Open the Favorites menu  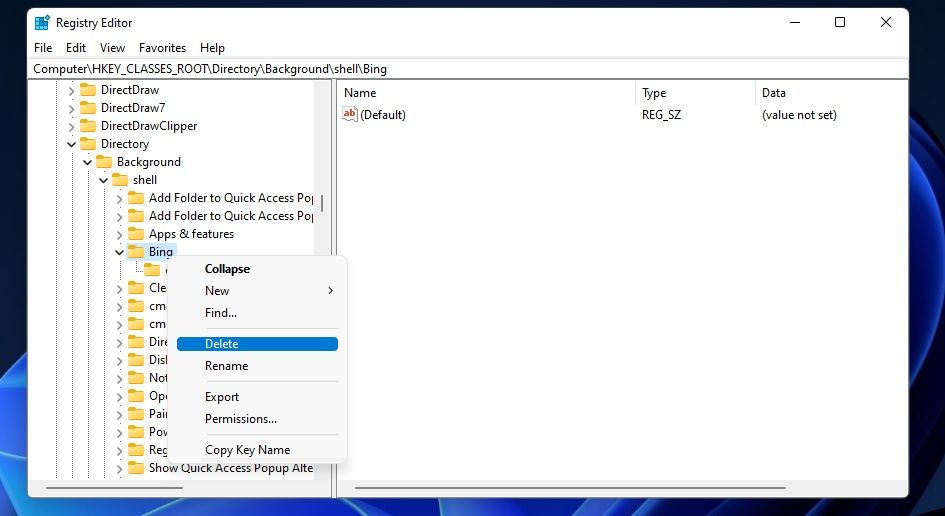coord(162,48)
